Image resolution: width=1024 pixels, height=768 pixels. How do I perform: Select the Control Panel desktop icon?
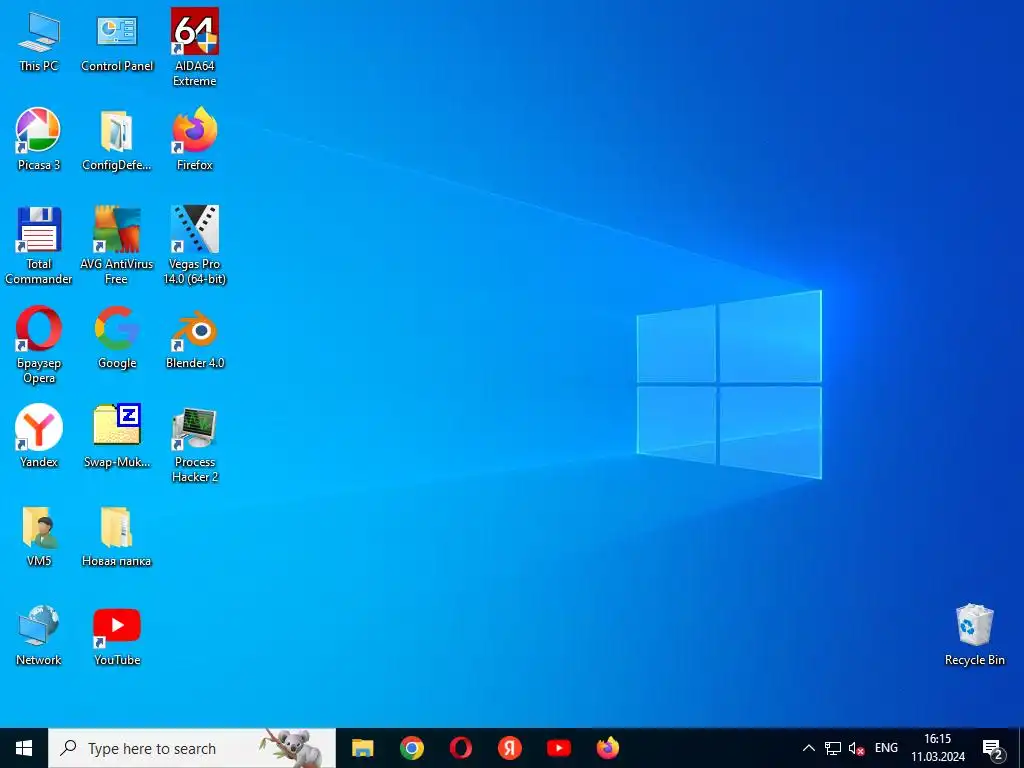pyautogui.click(x=117, y=40)
